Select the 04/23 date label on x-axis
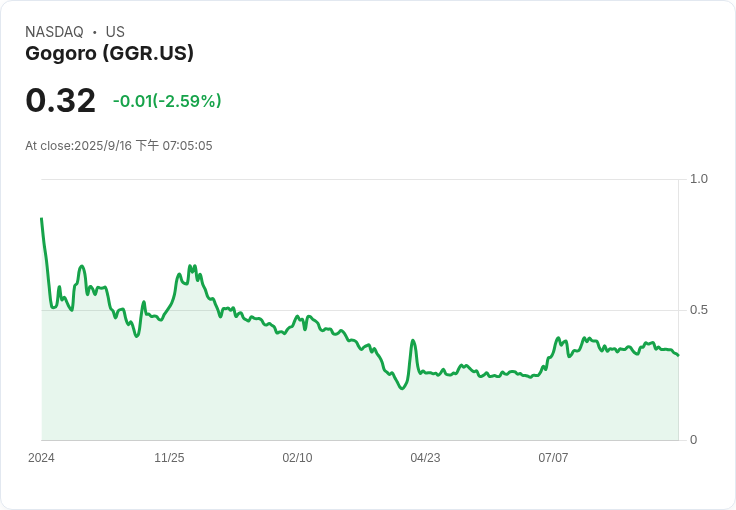The width and height of the screenshot is (736, 510). tap(425, 458)
